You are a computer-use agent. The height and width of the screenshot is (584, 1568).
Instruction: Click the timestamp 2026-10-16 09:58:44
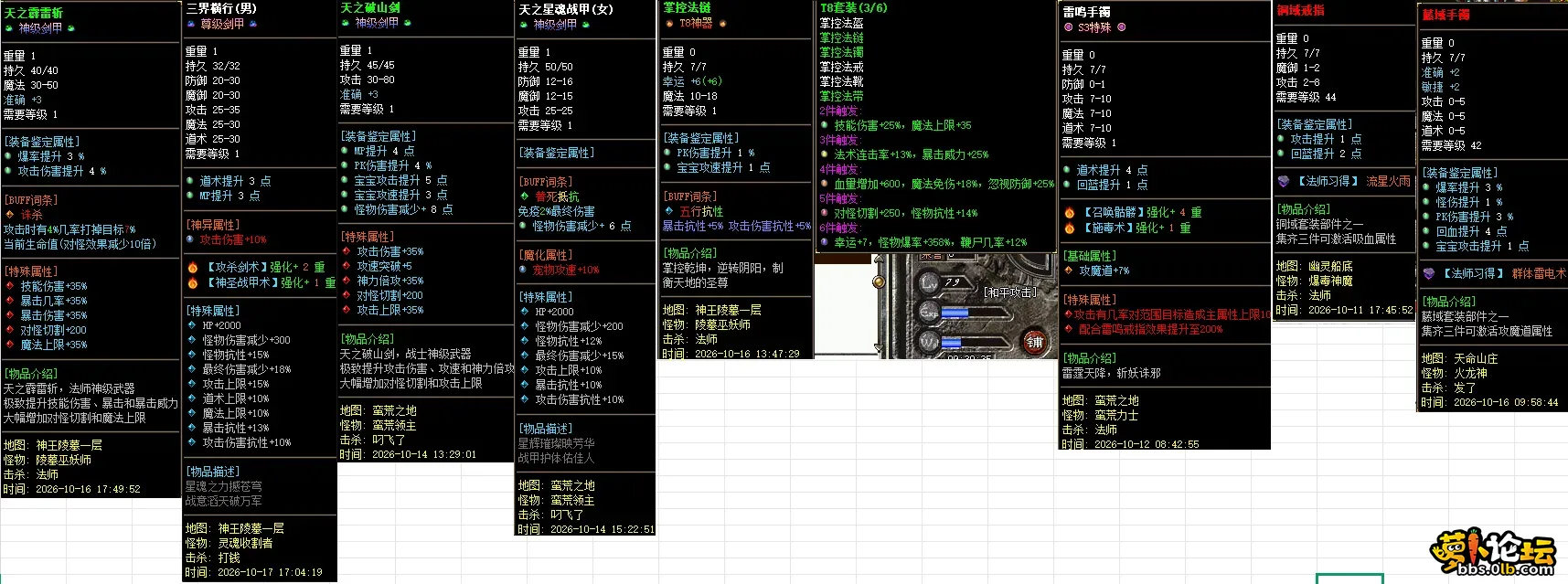[1506, 402]
